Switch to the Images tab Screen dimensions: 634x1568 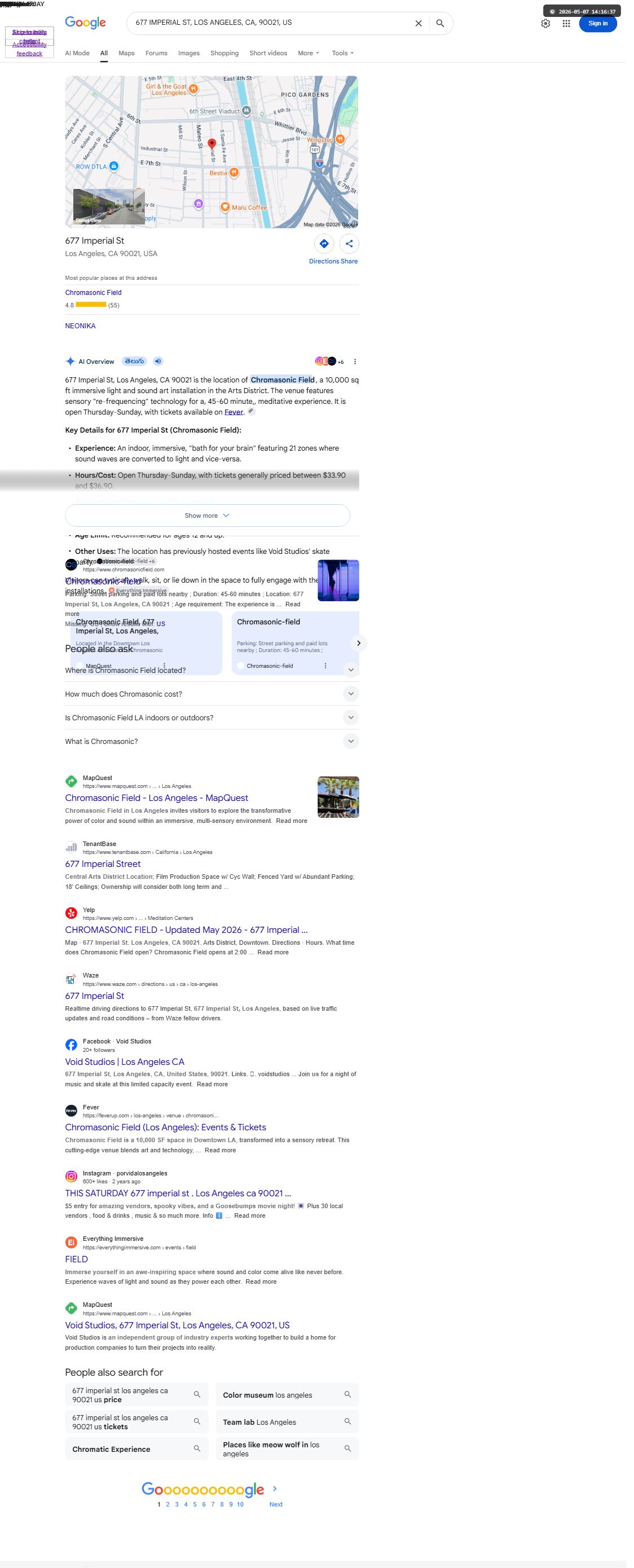(x=188, y=54)
